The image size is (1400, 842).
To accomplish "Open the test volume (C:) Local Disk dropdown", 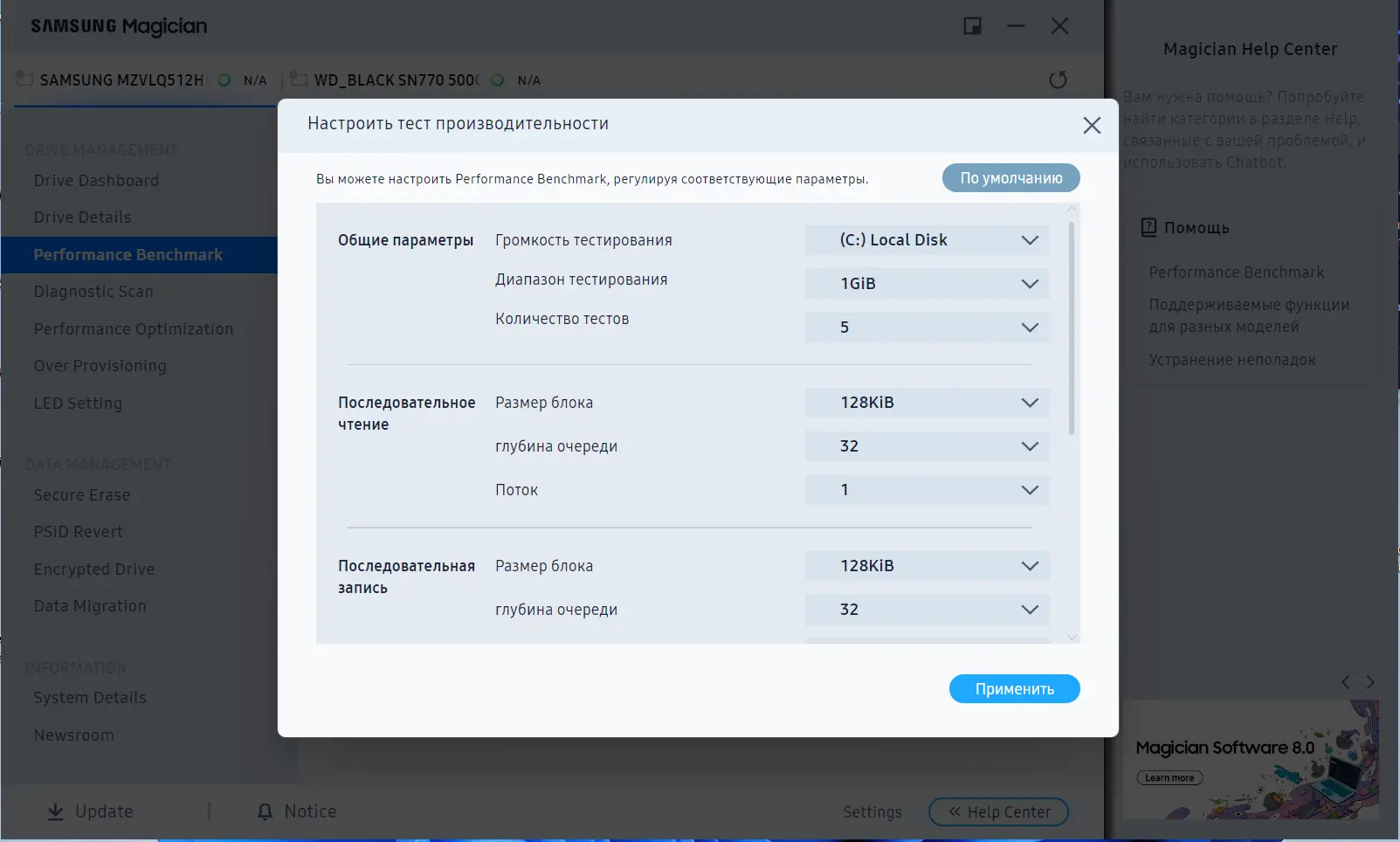I will pos(927,240).
